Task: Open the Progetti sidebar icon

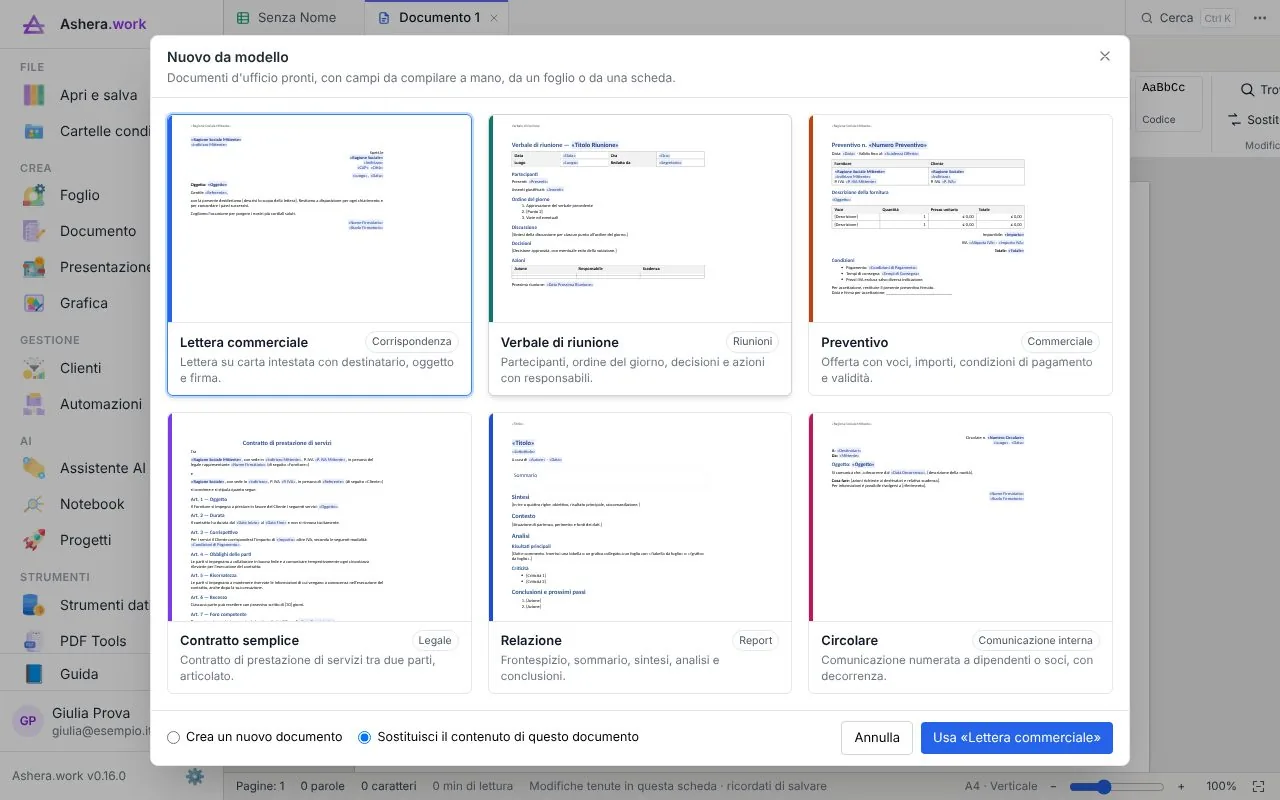Action: [34, 540]
